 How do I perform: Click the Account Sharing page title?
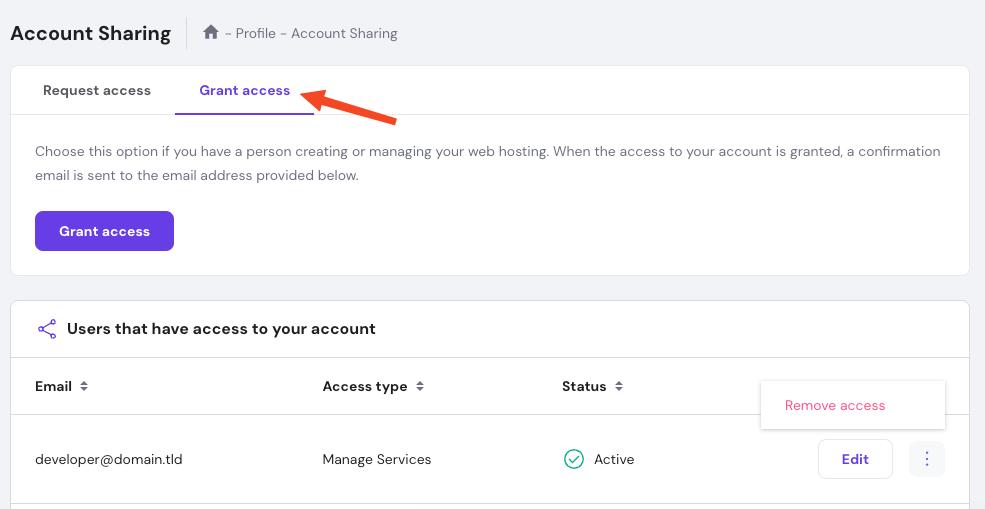pyautogui.click(x=91, y=33)
